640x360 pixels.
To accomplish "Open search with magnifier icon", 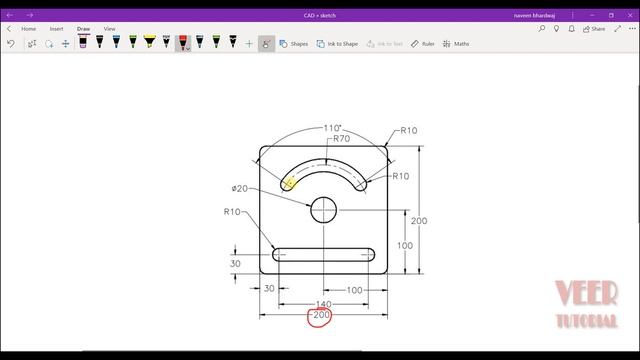I will 542,29.
